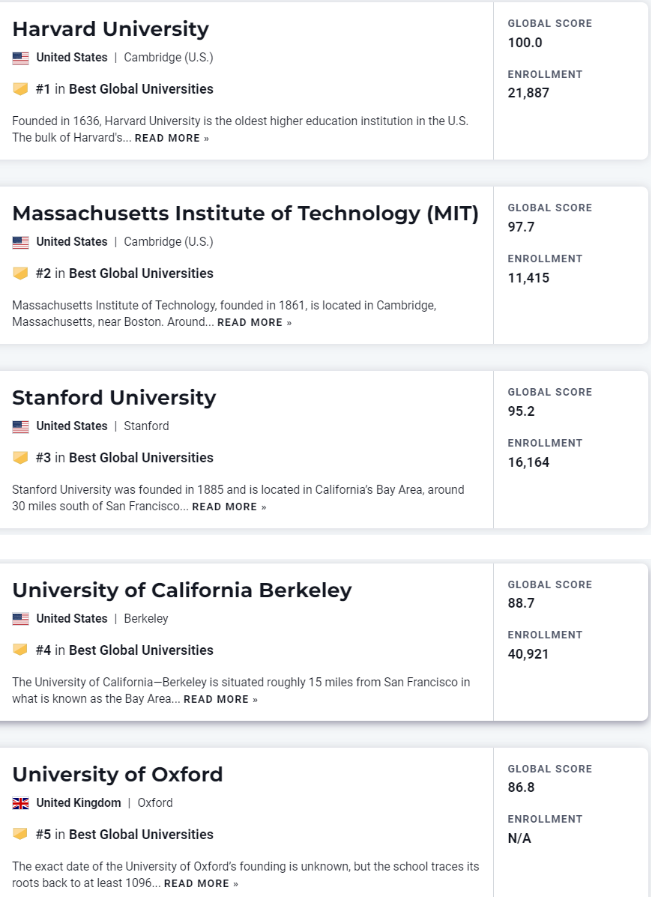The width and height of the screenshot is (651, 897).
Task: Open Massachusetts Institute of Technology (MIT) heading
Action: pos(245,213)
